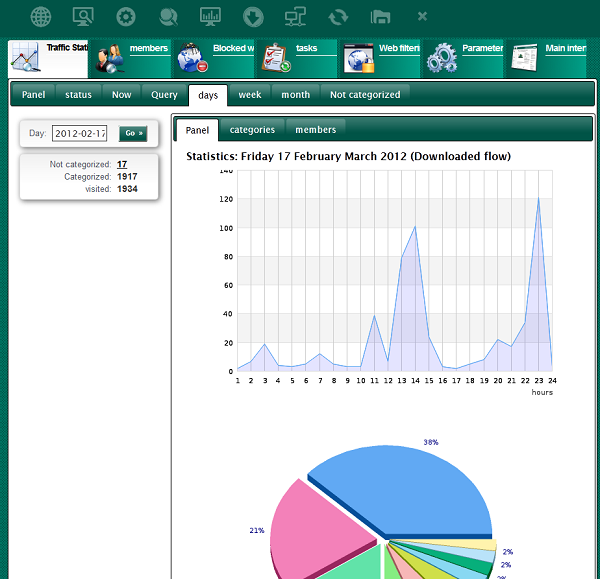Switch to the week tab
This screenshot has height=579, width=600.
click(250, 95)
